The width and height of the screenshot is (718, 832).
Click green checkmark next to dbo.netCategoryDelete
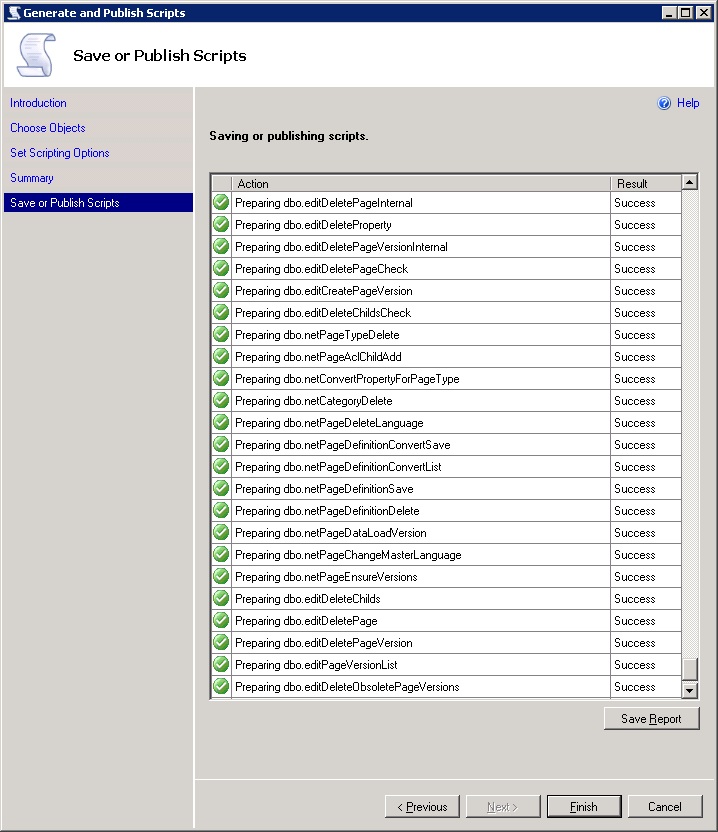pos(221,401)
